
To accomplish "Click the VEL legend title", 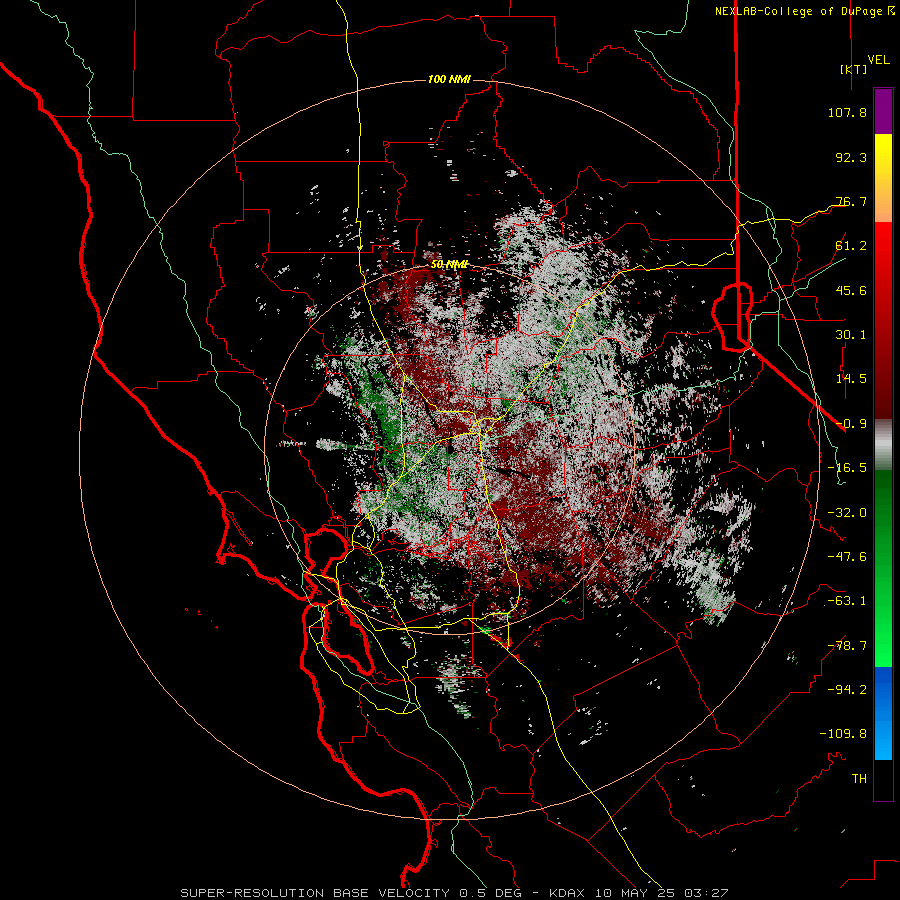I will point(878,60).
